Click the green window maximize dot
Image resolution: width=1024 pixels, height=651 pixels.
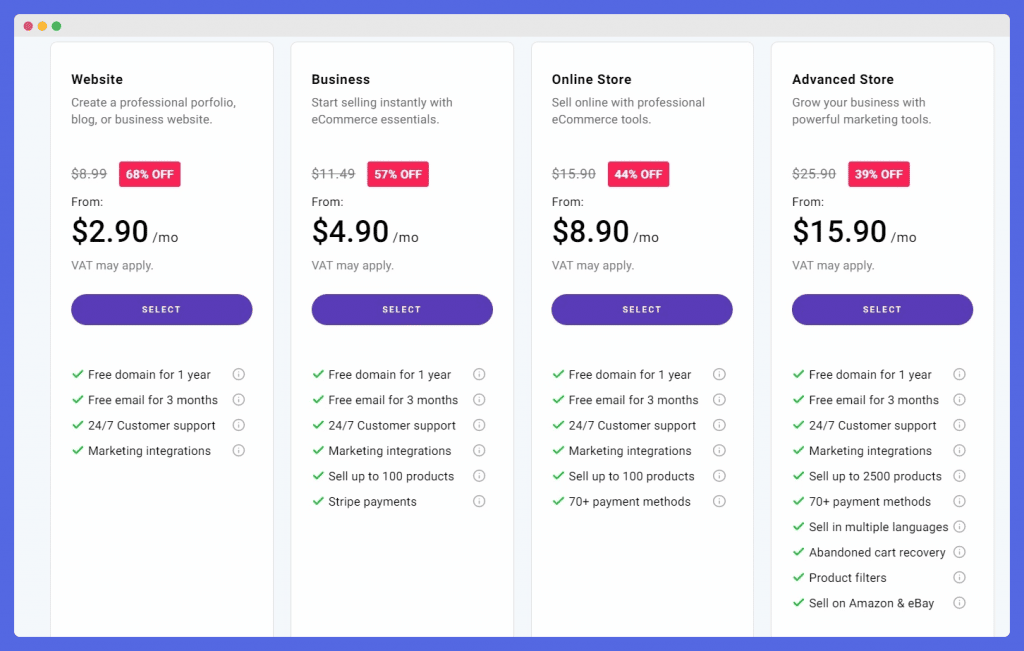click(x=57, y=26)
